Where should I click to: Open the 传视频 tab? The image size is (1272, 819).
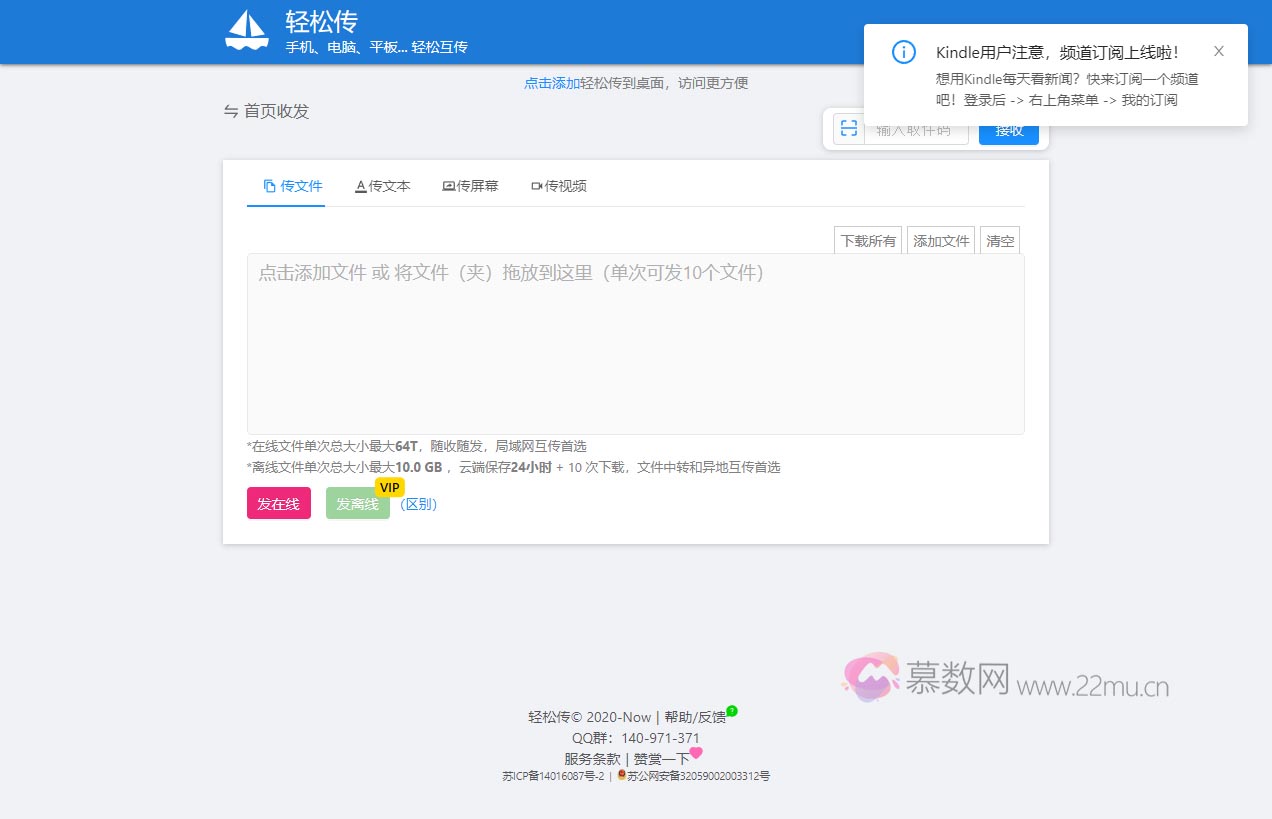pos(558,186)
